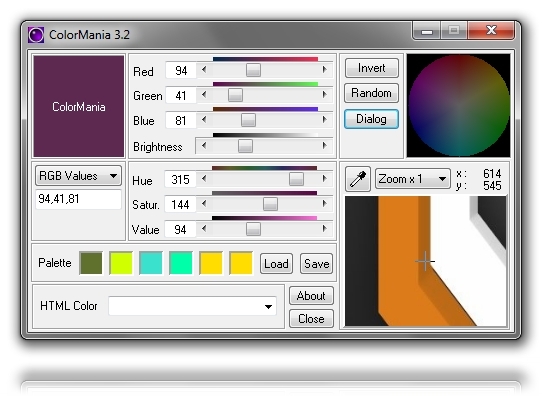Click the Green slider thumb
The width and height of the screenshot is (542, 396).
235,95
